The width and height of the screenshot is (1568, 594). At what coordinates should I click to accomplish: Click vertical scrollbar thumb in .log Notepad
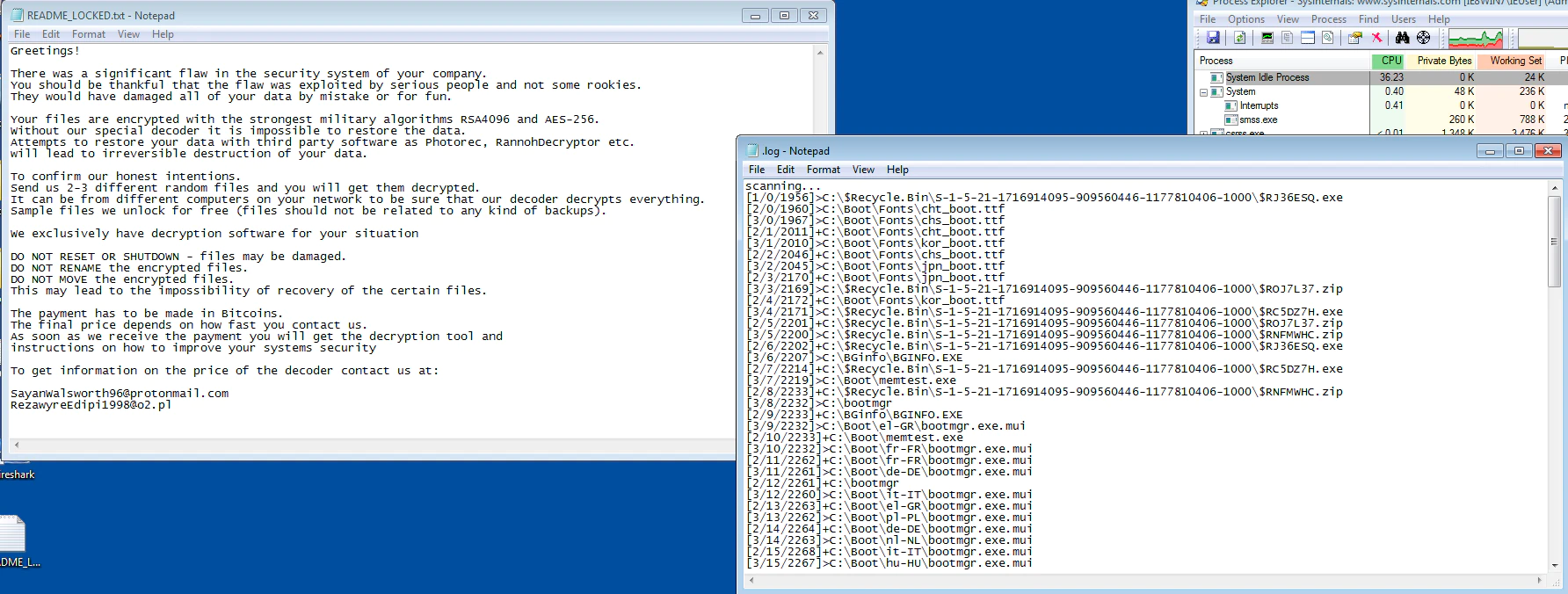click(x=1554, y=241)
